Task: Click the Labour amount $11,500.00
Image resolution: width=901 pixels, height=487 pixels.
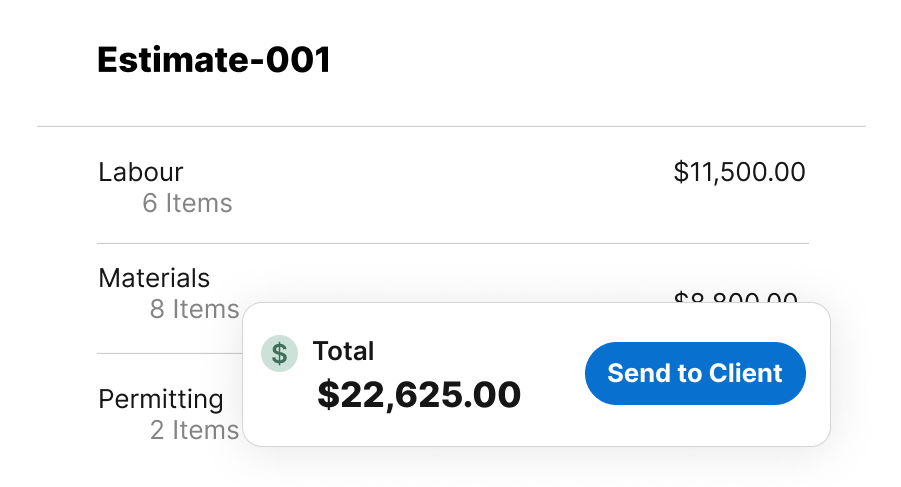Action: [739, 172]
